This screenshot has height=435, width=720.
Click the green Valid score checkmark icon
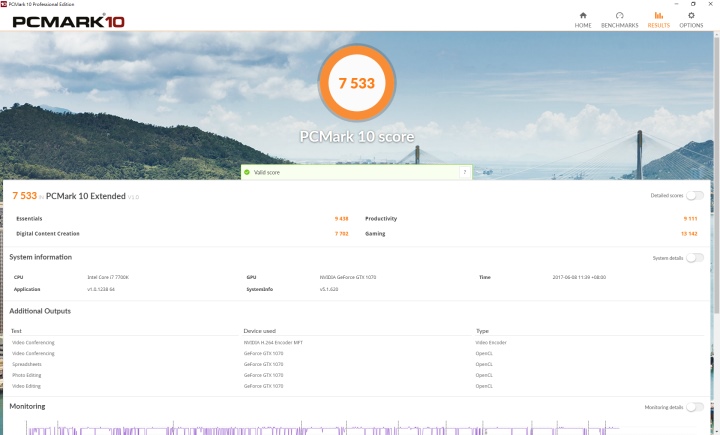pyautogui.click(x=247, y=172)
